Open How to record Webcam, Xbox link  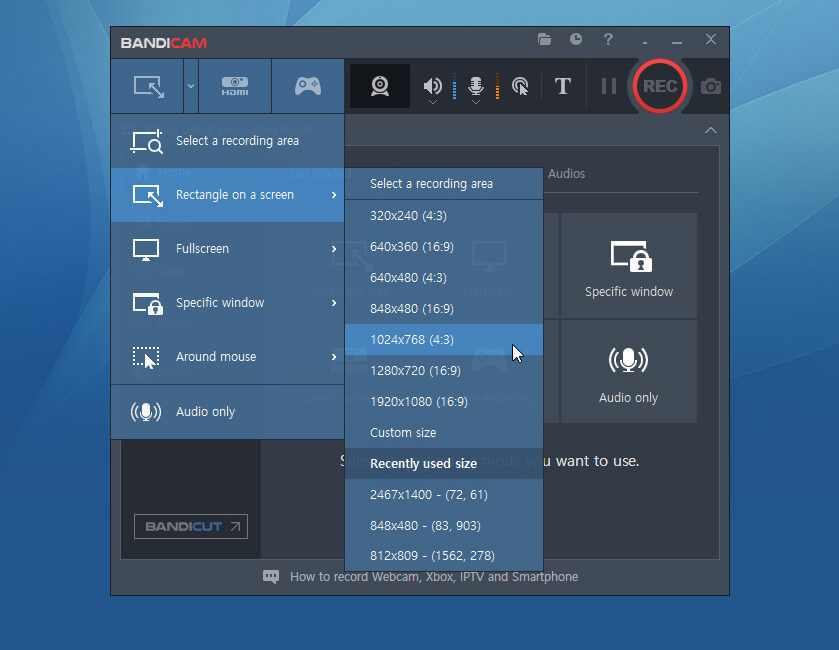pyautogui.click(x=434, y=577)
